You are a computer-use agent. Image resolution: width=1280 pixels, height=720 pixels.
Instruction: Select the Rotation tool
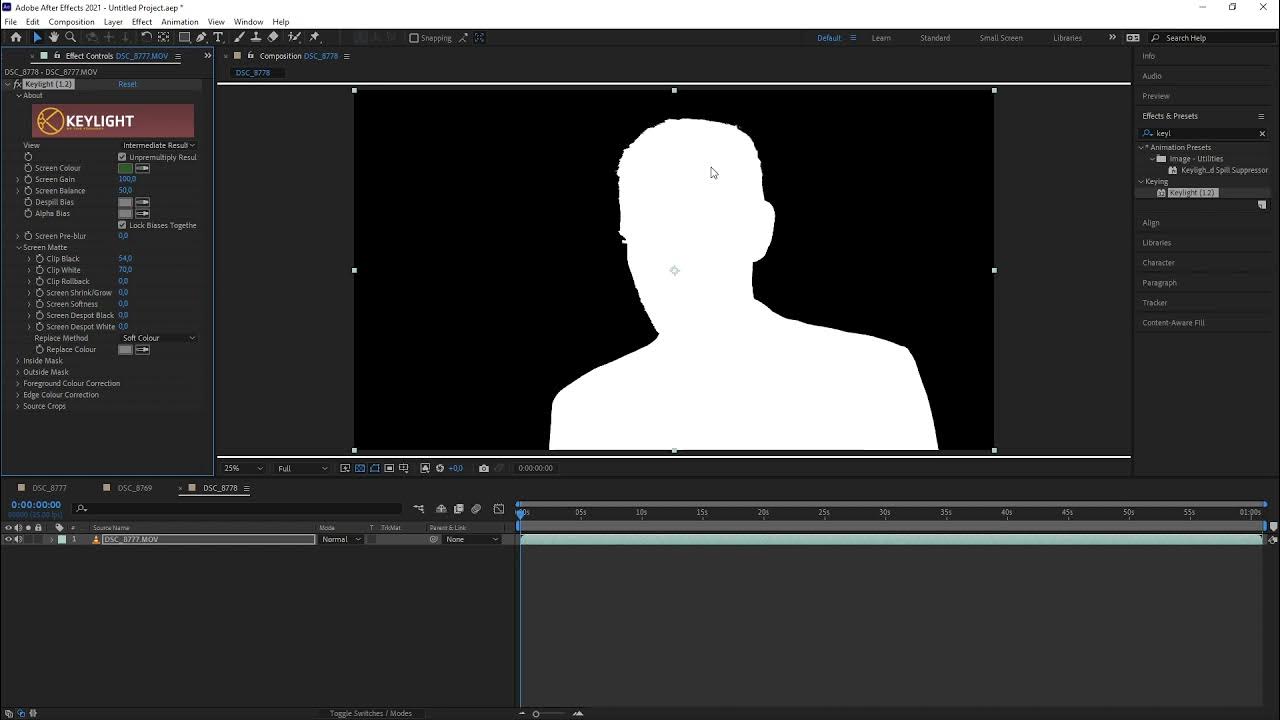(x=146, y=37)
